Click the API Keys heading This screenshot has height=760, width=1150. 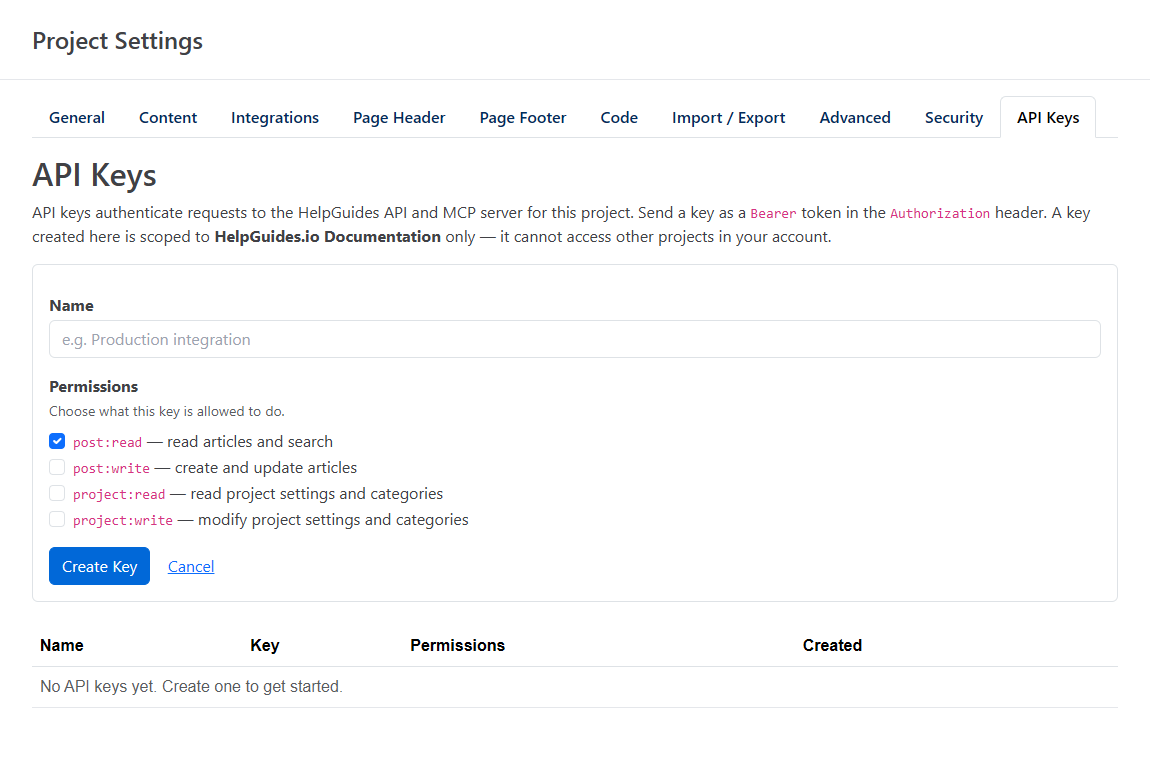[x=95, y=175]
